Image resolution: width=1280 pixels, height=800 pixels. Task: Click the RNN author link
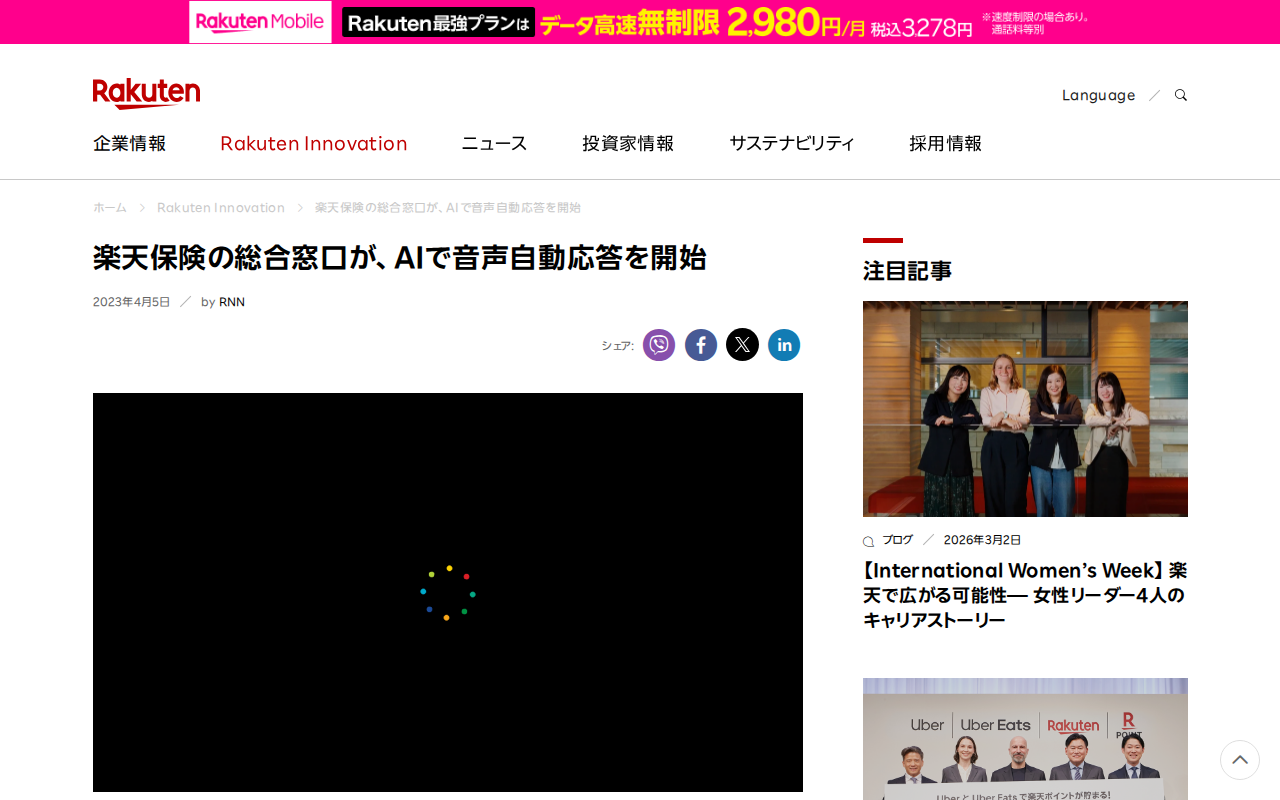coord(232,302)
